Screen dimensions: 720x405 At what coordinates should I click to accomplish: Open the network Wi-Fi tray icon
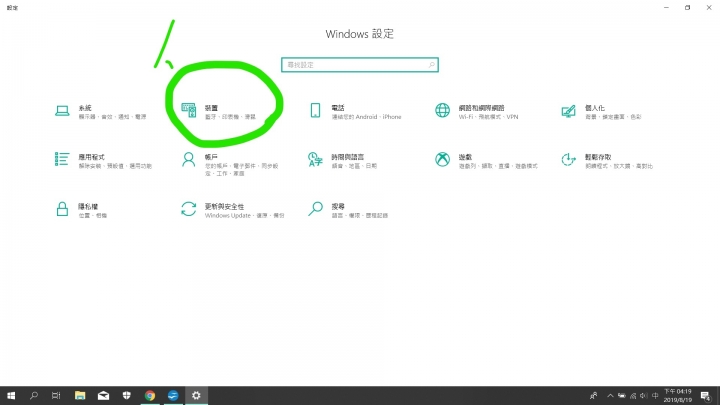click(x=633, y=395)
